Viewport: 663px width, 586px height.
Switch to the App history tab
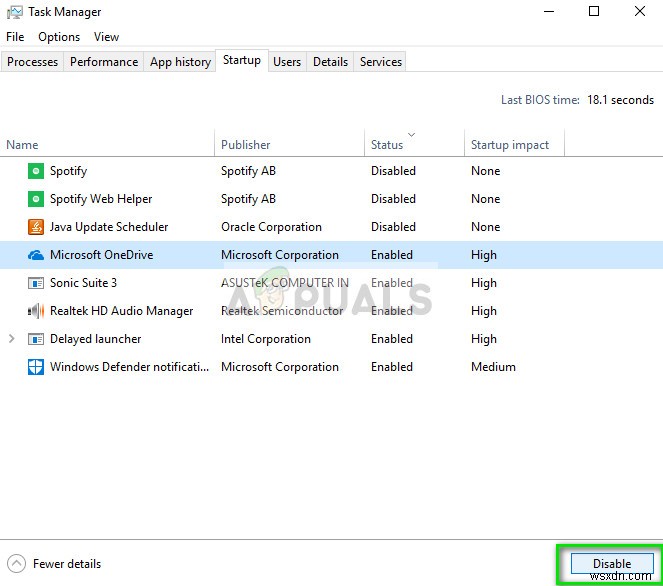coord(181,62)
